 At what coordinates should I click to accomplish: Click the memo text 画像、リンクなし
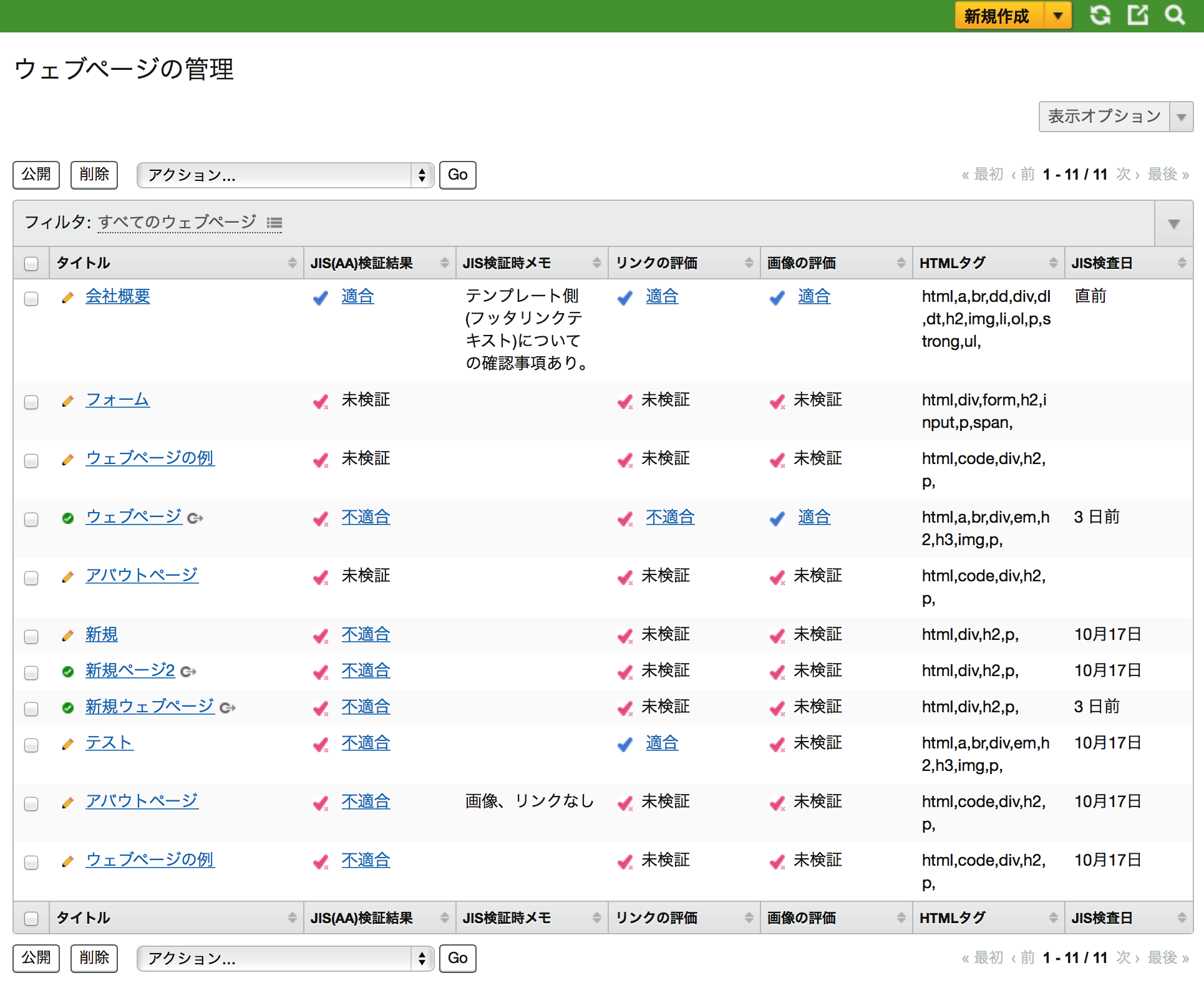[530, 801]
